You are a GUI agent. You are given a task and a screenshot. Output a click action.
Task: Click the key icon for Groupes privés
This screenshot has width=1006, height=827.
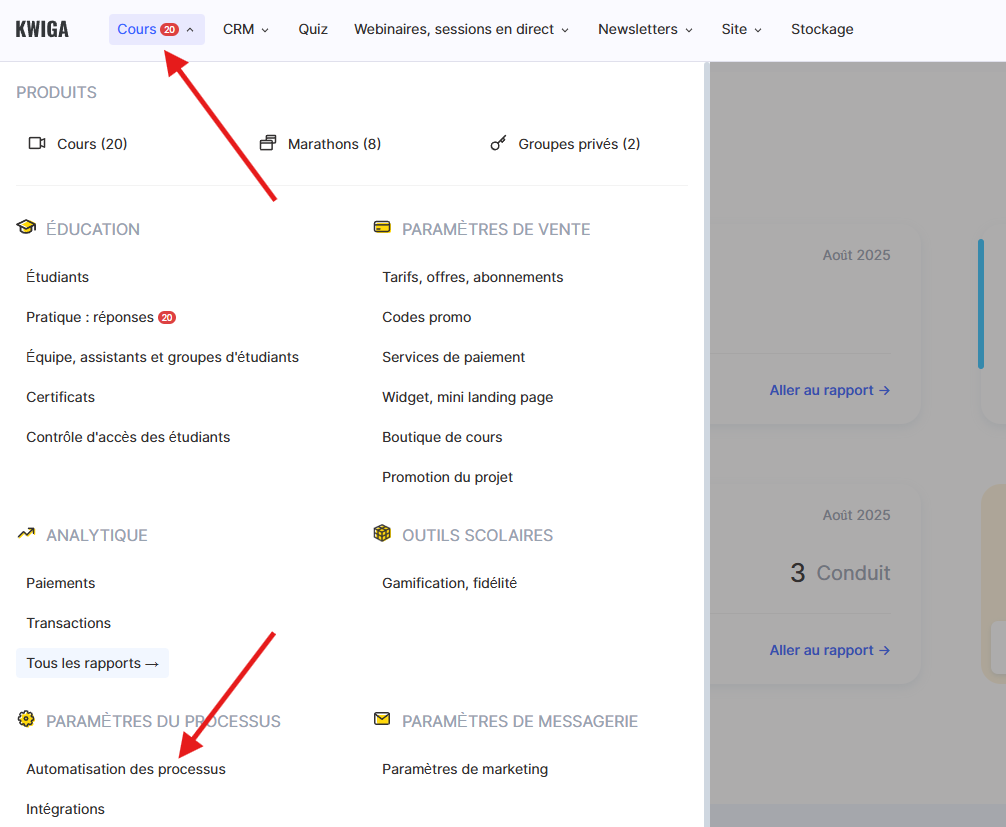[498, 143]
